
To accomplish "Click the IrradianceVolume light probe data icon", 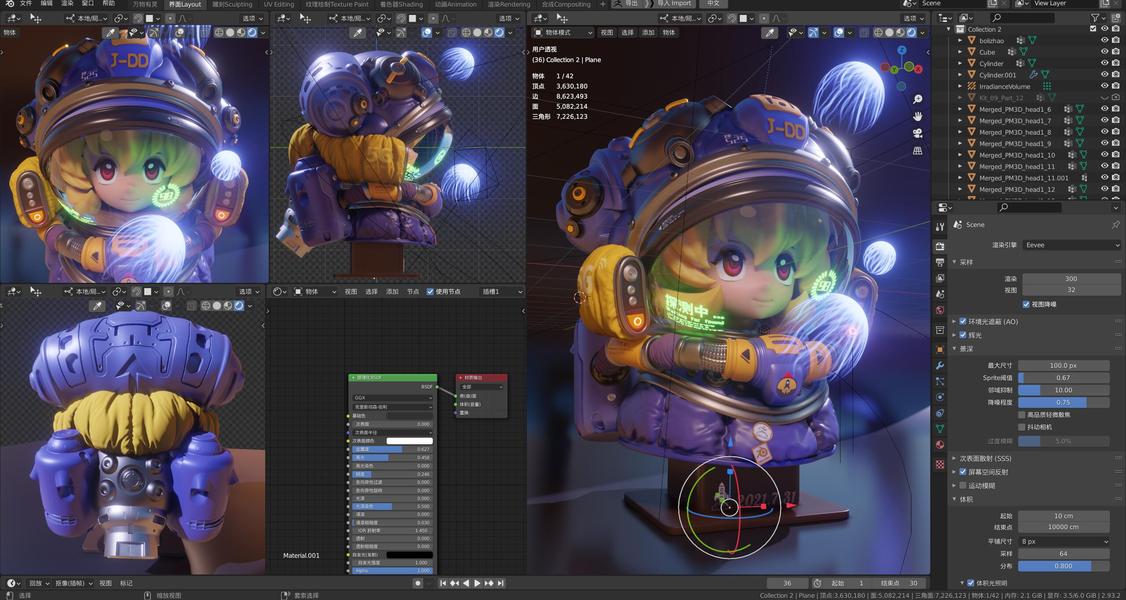I will pyautogui.click(x=1046, y=86).
